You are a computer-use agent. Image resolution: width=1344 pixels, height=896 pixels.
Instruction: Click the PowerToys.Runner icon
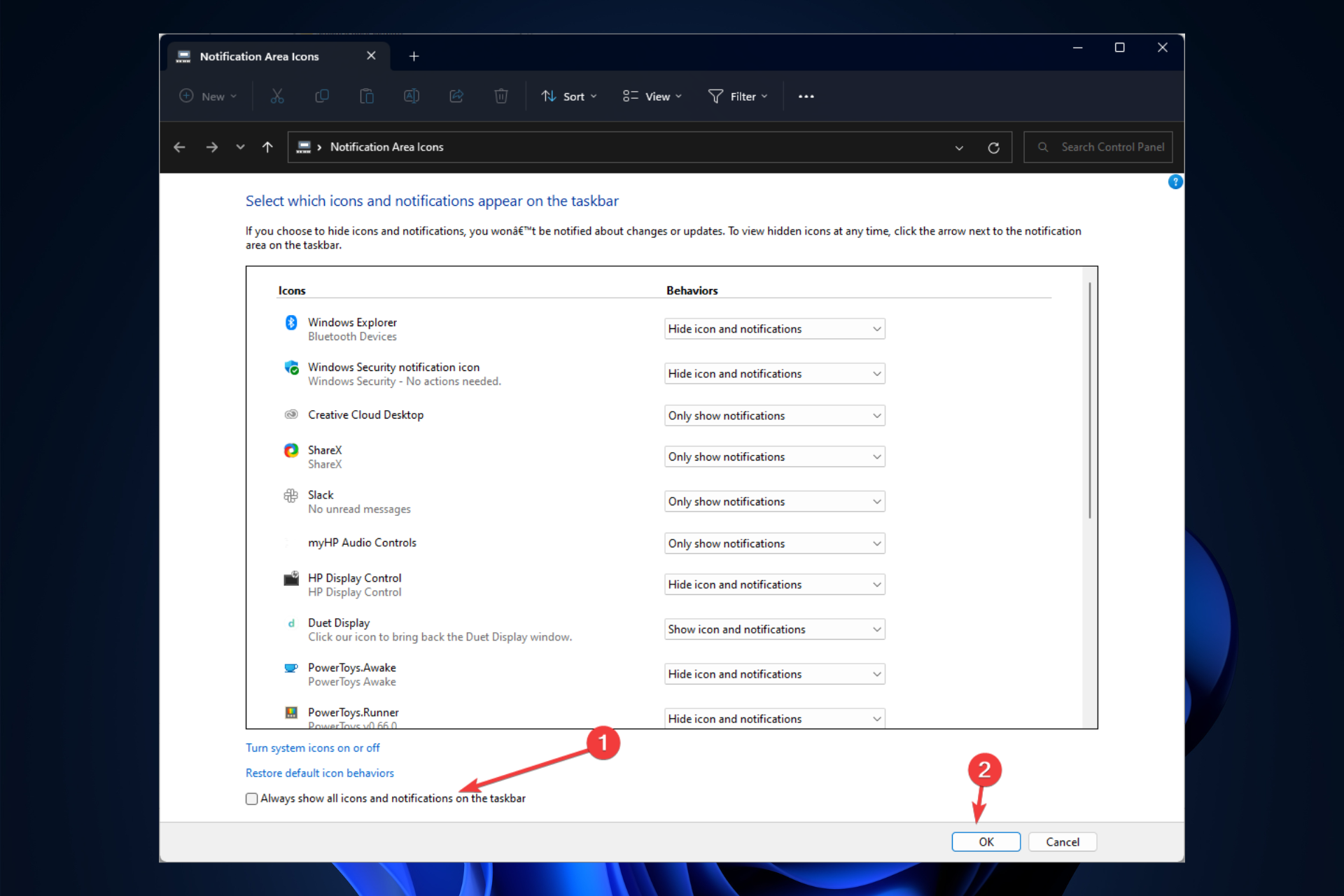[x=291, y=713]
